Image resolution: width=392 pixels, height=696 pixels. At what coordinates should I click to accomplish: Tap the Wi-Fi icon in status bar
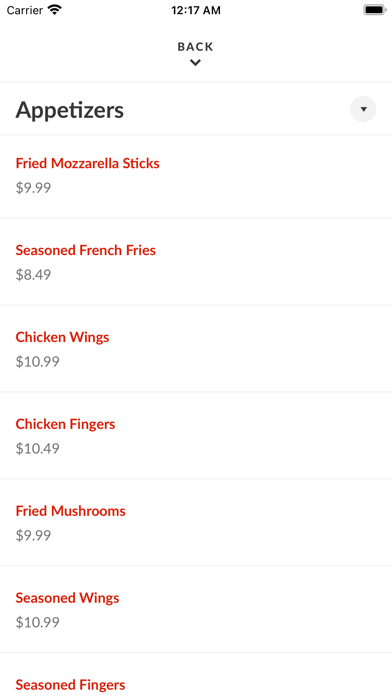coord(55,10)
